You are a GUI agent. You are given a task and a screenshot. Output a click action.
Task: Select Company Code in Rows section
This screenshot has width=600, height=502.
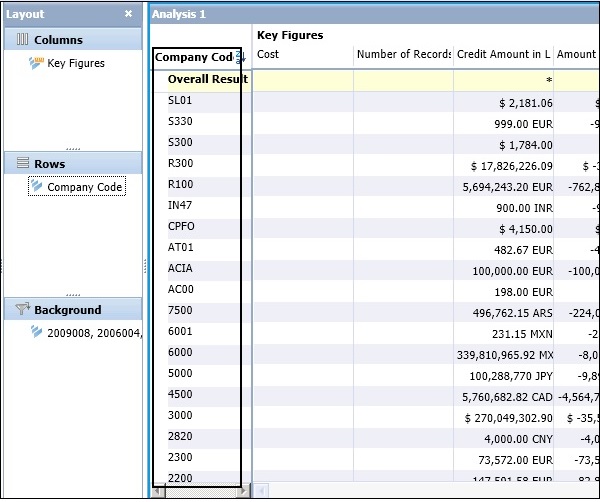coord(84,187)
